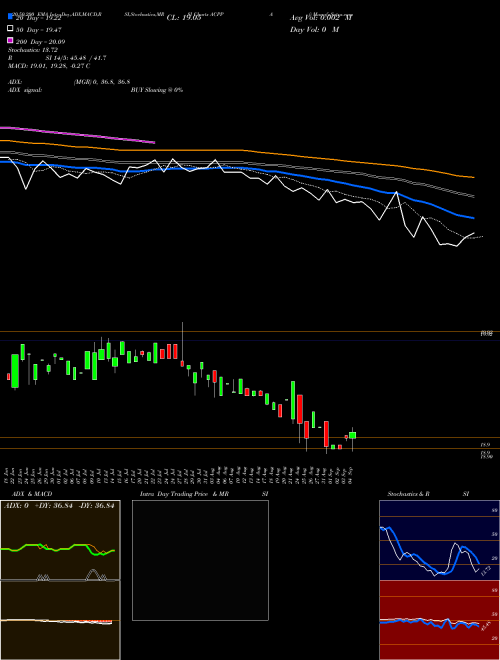500x660 pixels.
Task: Click the ADX: 0 +DY: 36.84 header
Action: coord(59,506)
